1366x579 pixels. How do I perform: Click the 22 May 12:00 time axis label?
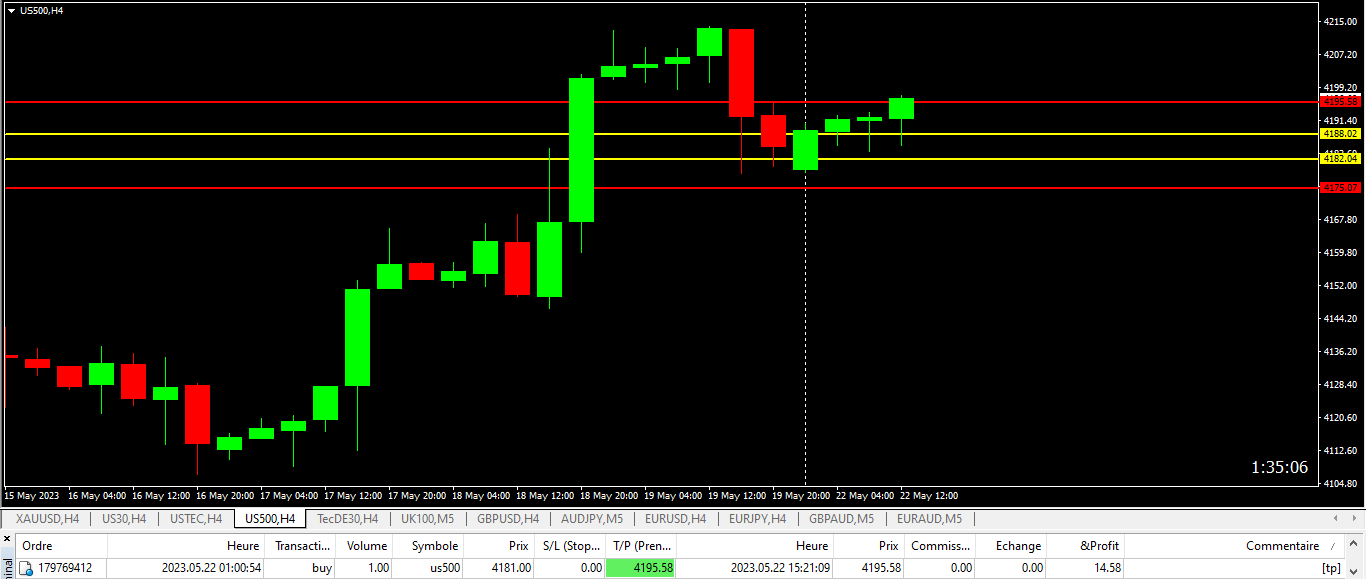click(x=929, y=495)
